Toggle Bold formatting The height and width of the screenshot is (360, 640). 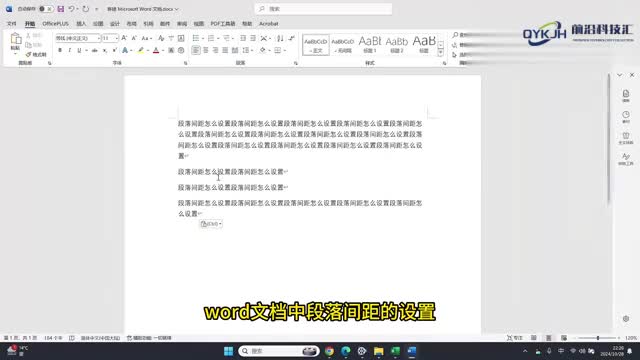(x=60, y=50)
